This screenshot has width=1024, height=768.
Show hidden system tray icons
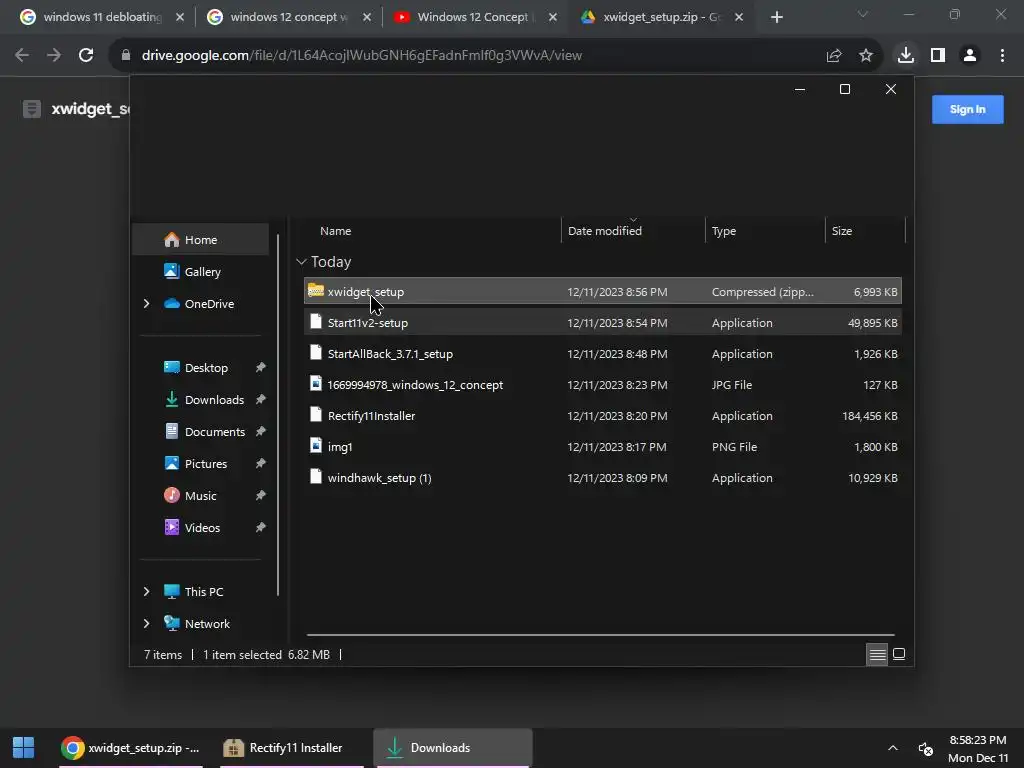893,748
